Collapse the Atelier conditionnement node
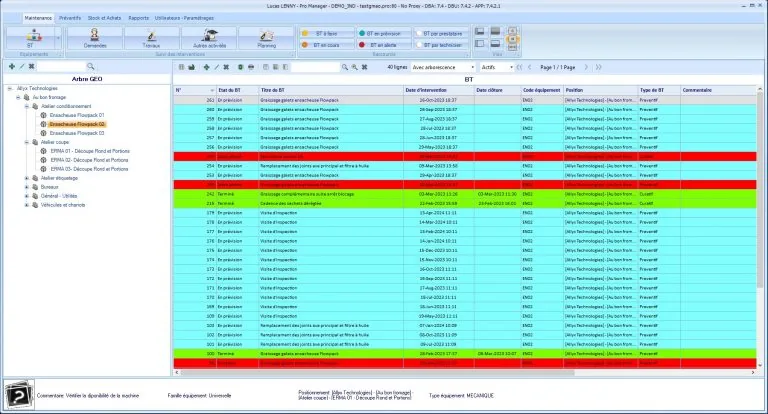The image size is (768, 414). click(x=27, y=106)
